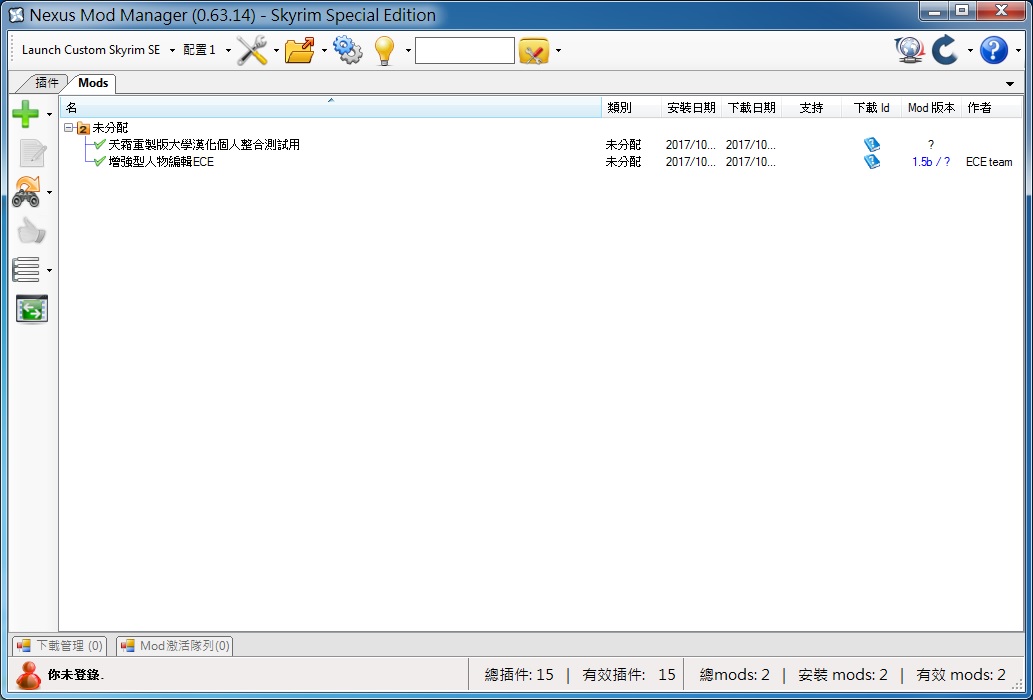Click the edit notepad icon in sidebar

point(32,153)
